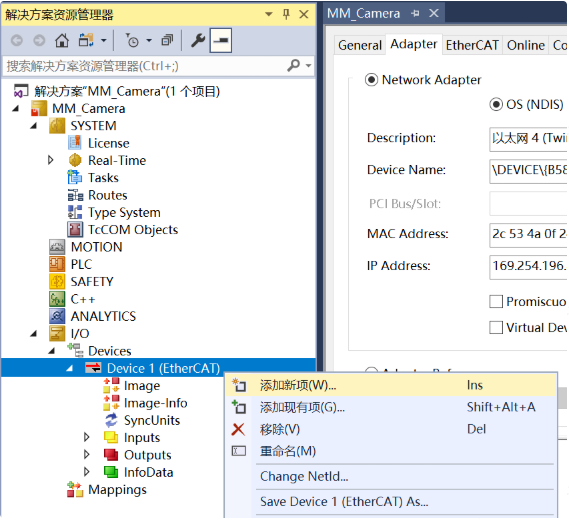Select the Network Adapter radio button
The image size is (569, 522).
(x=371, y=79)
